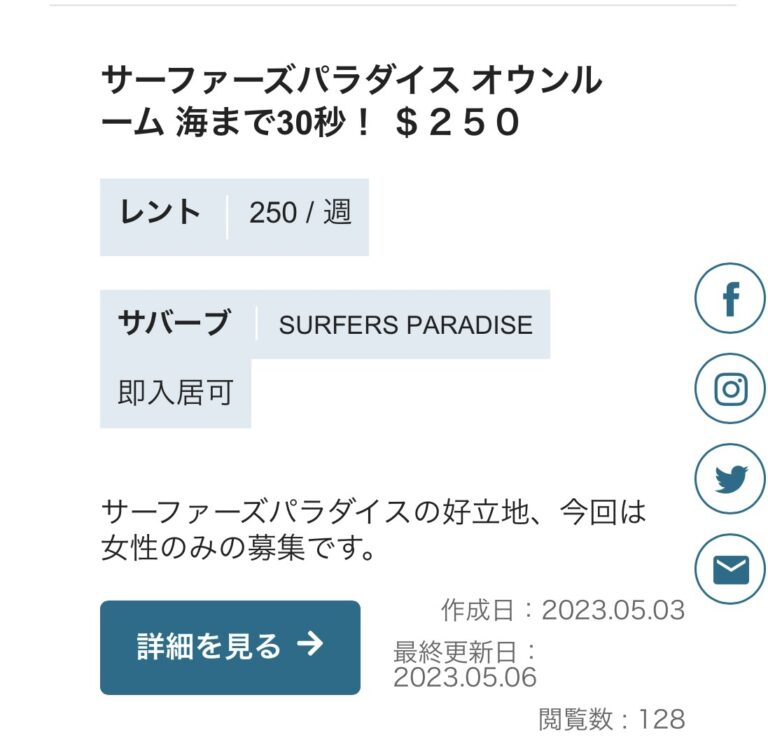The height and width of the screenshot is (751, 768).
Task: Click the 最終更新日 label
Action: 465,653
